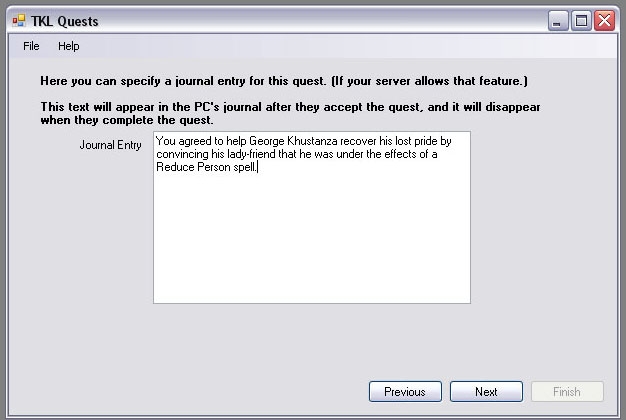Maximize the TKL Quests window
Image resolution: width=626 pixels, height=420 pixels.
(581, 21)
